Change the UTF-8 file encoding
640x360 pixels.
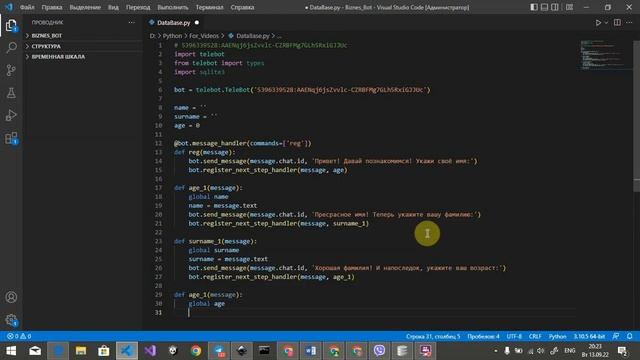point(514,336)
